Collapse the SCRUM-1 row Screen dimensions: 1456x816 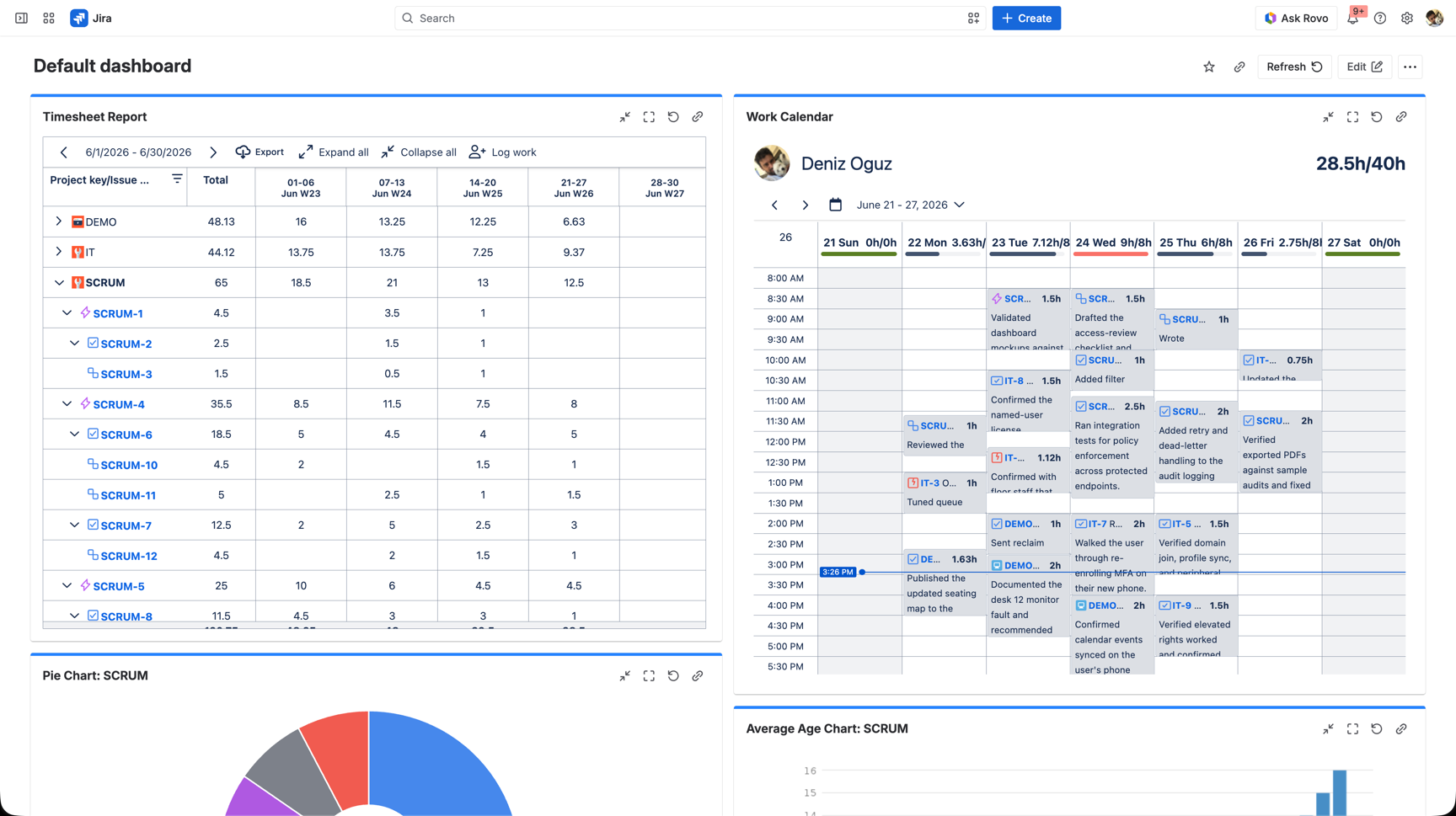[x=67, y=313]
